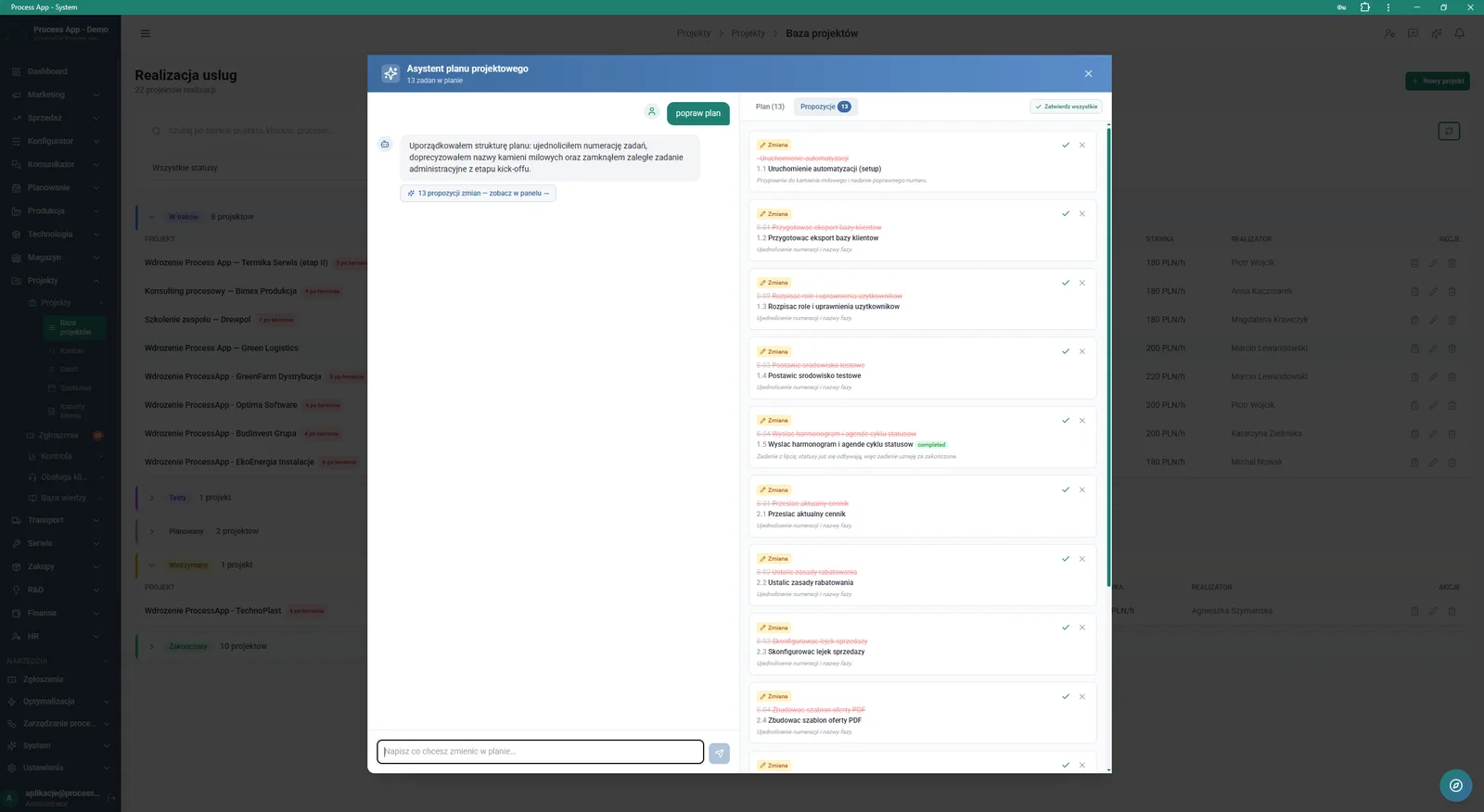The height and width of the screenshot is (812, 1484).
Task: Open '13 propozycji zmian — zobacz w panelu' link
Action: 479,194
